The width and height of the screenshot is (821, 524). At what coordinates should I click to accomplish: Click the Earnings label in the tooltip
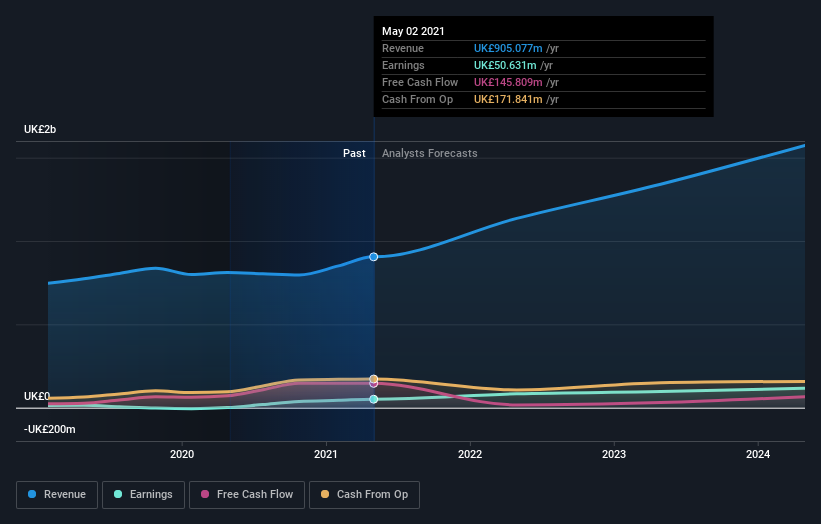[403, 65]
